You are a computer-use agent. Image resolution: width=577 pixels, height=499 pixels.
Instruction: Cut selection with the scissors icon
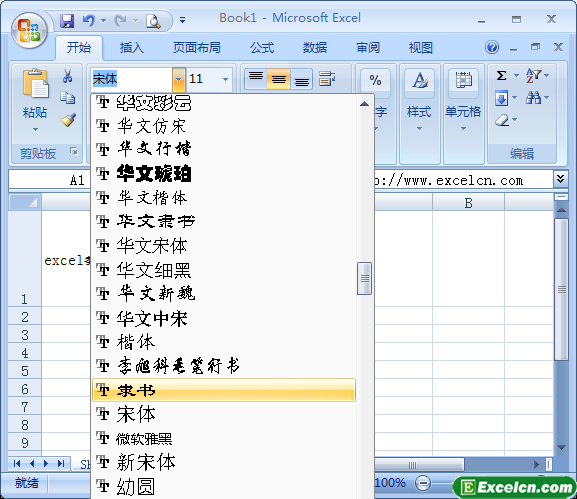(x=67, y=76)
